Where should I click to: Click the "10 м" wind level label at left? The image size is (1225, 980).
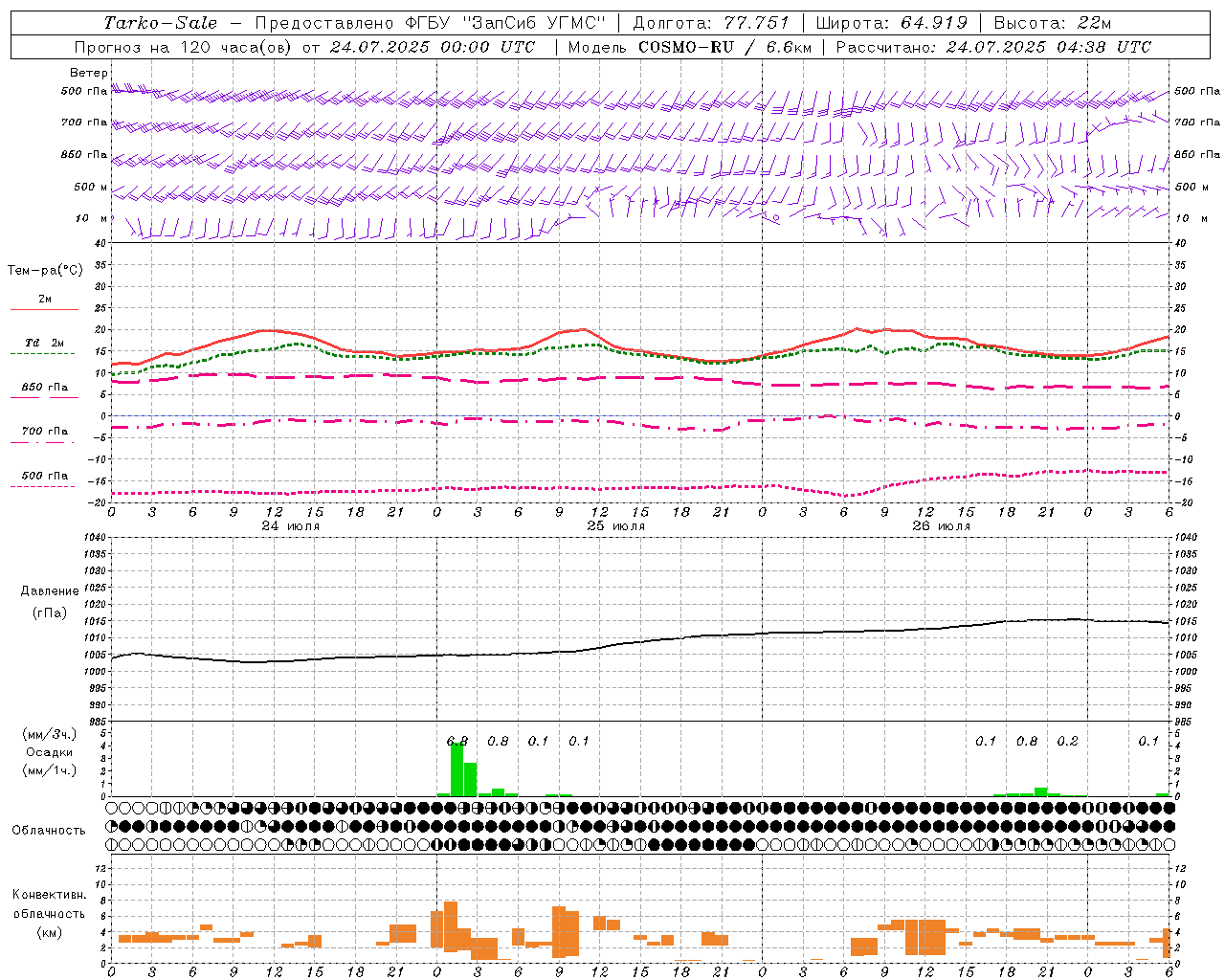pyautogui.click(x=91, y=218)
